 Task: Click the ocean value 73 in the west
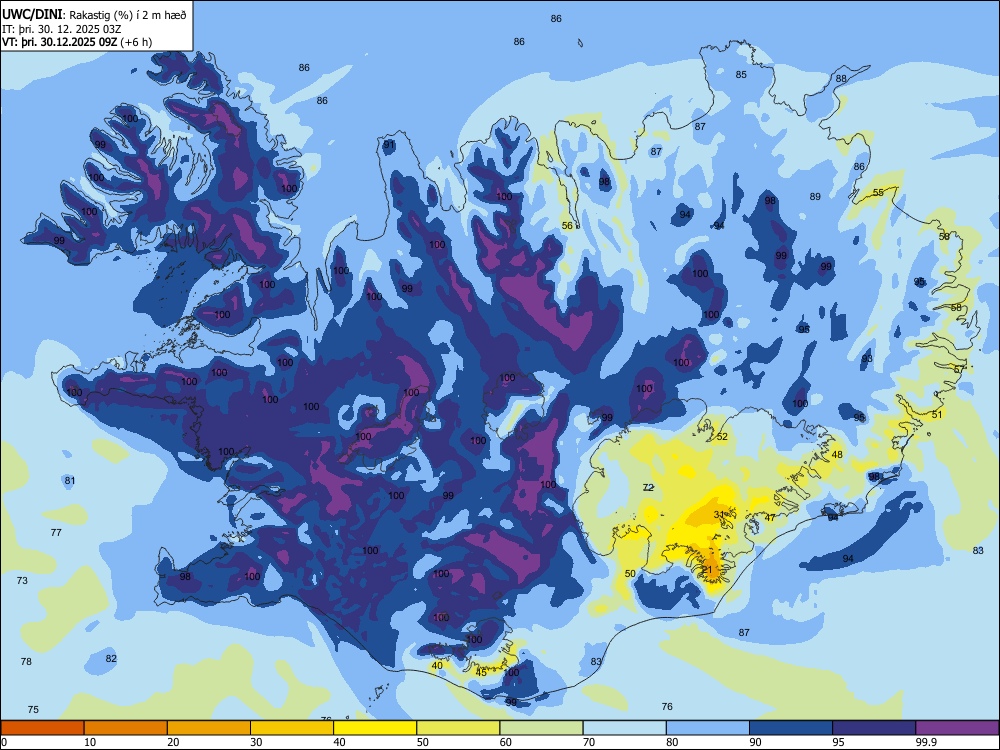tap(22, 580)
